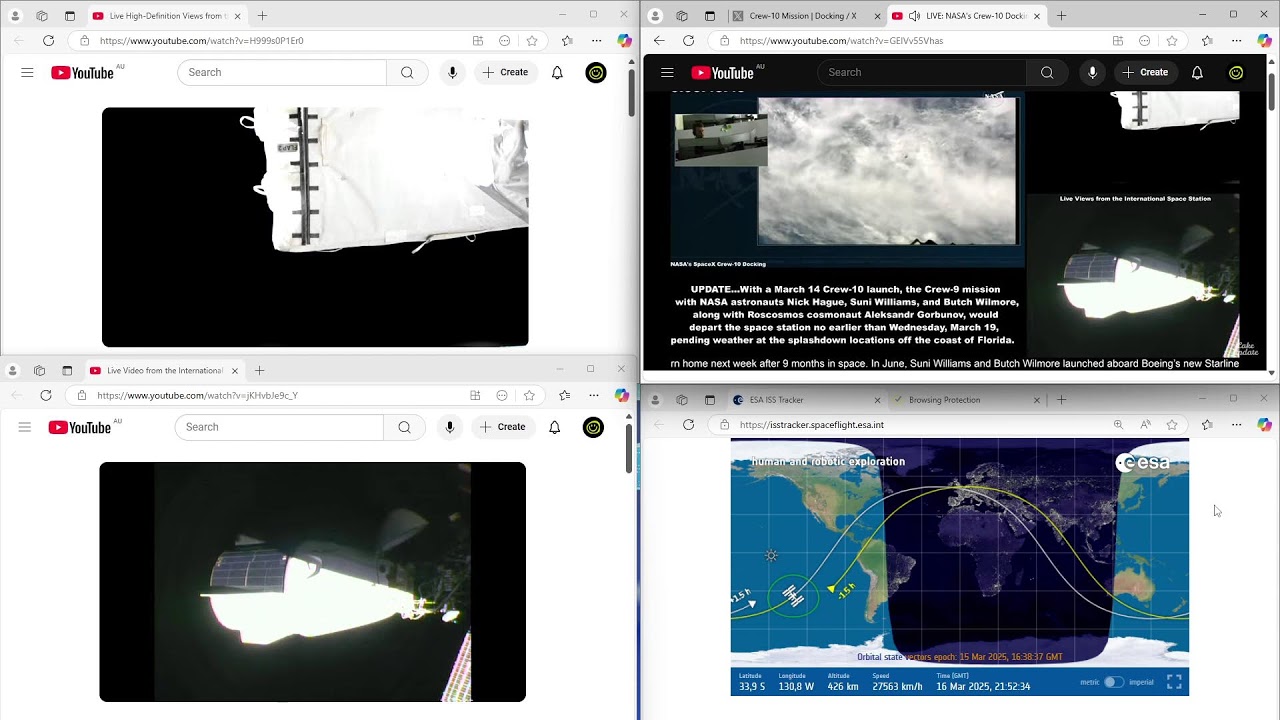
Task: Click search box in dark YouTube window
Action: 922,72
